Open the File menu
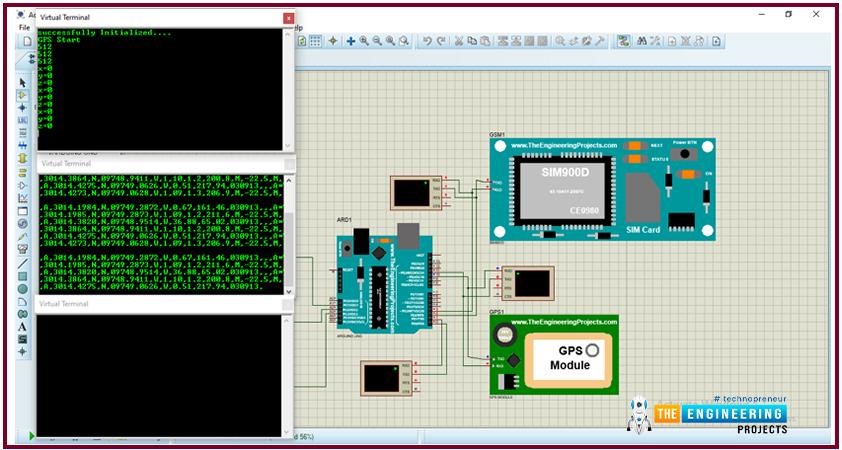 [x=24, y=27]
